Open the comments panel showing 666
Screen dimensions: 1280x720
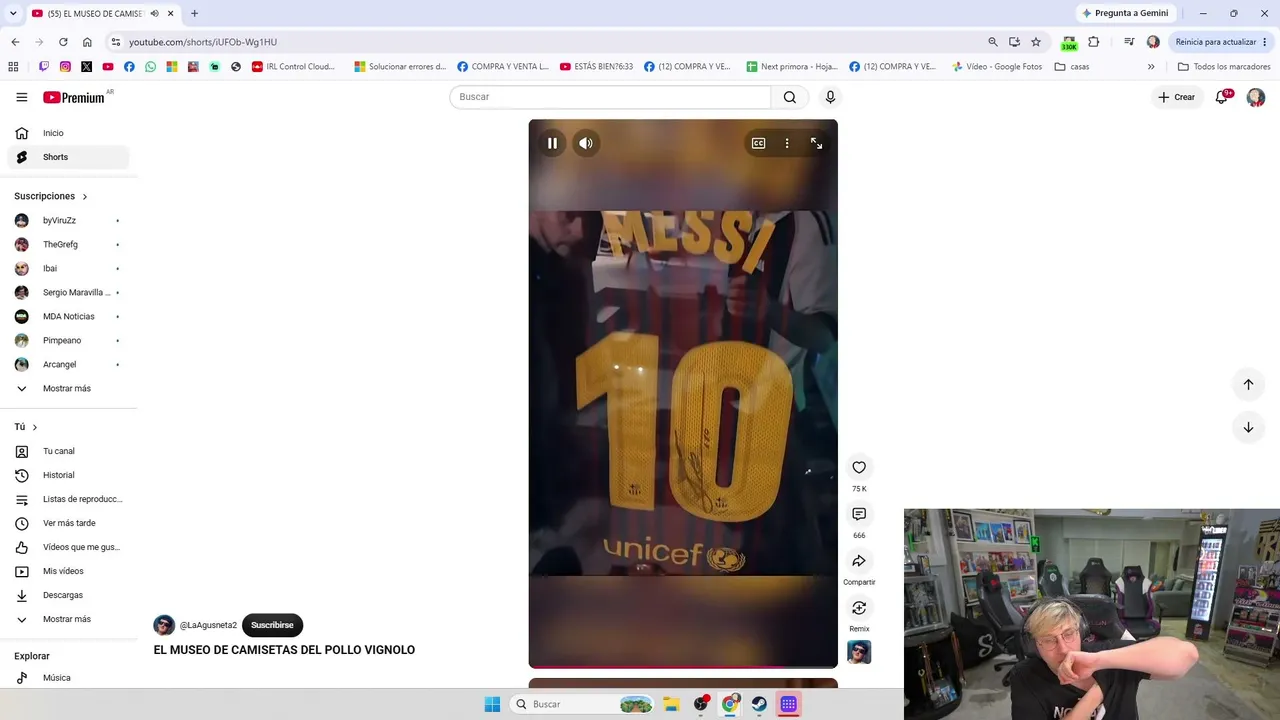pyautogui.click(x=859, y=514)
